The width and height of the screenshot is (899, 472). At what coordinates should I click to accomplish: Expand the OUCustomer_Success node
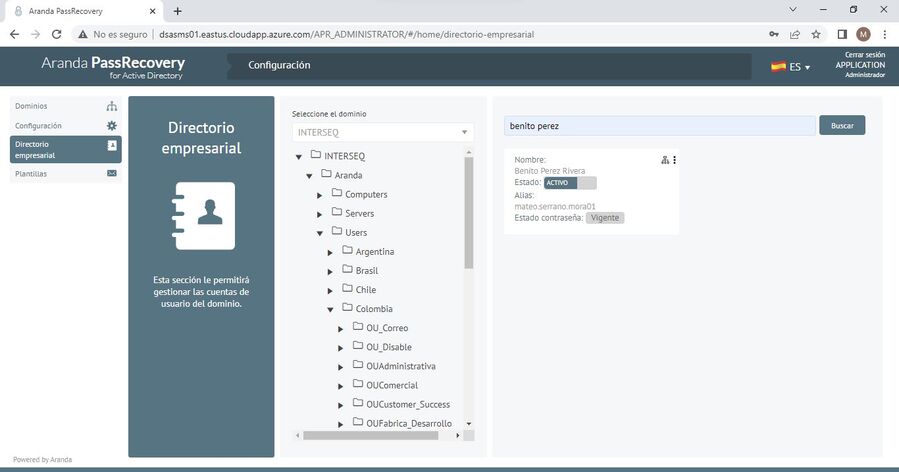(340, 405)
